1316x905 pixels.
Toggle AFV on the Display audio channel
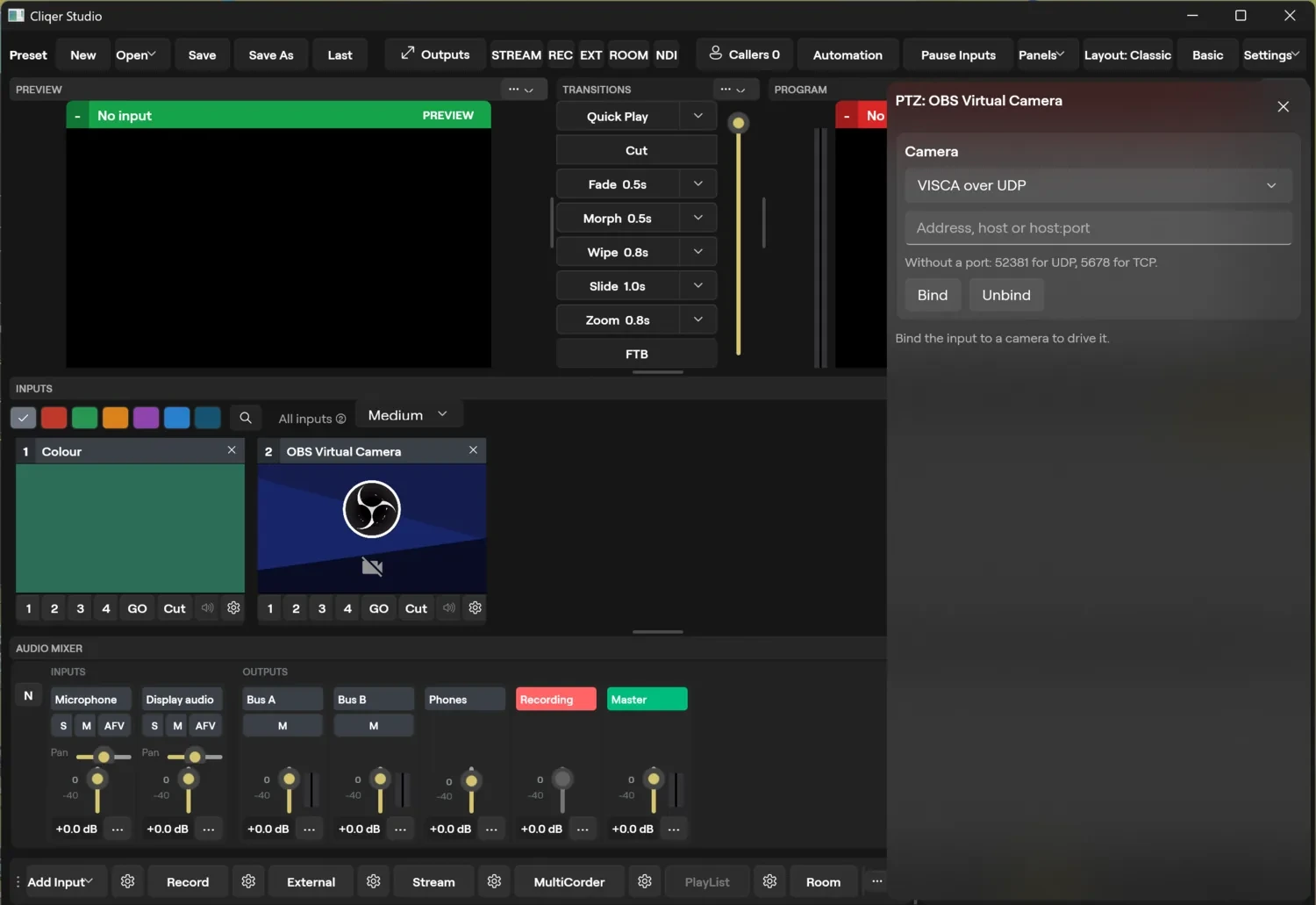pos(205,726)
